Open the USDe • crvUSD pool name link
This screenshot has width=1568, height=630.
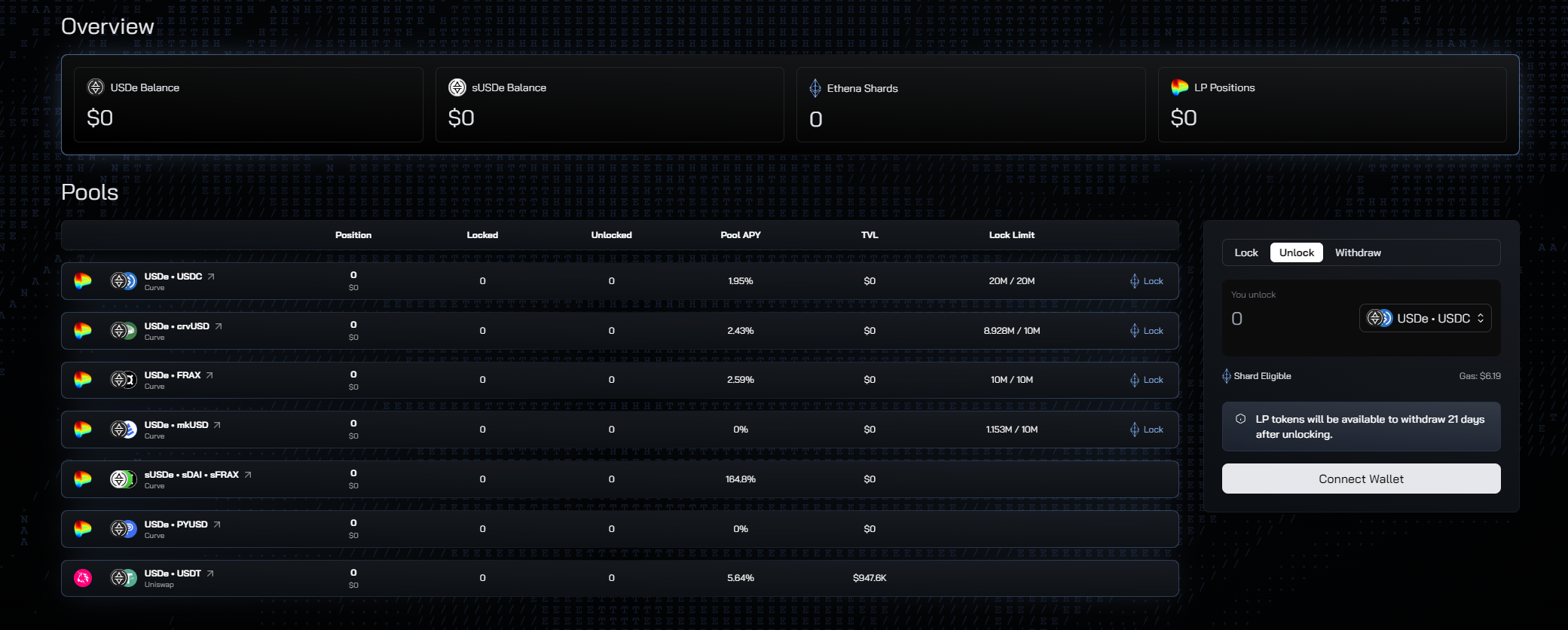coord(177,326)
